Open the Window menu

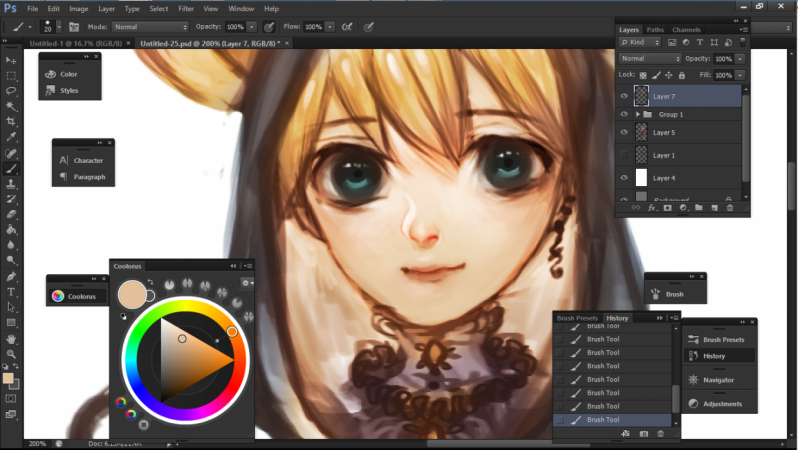241,9
